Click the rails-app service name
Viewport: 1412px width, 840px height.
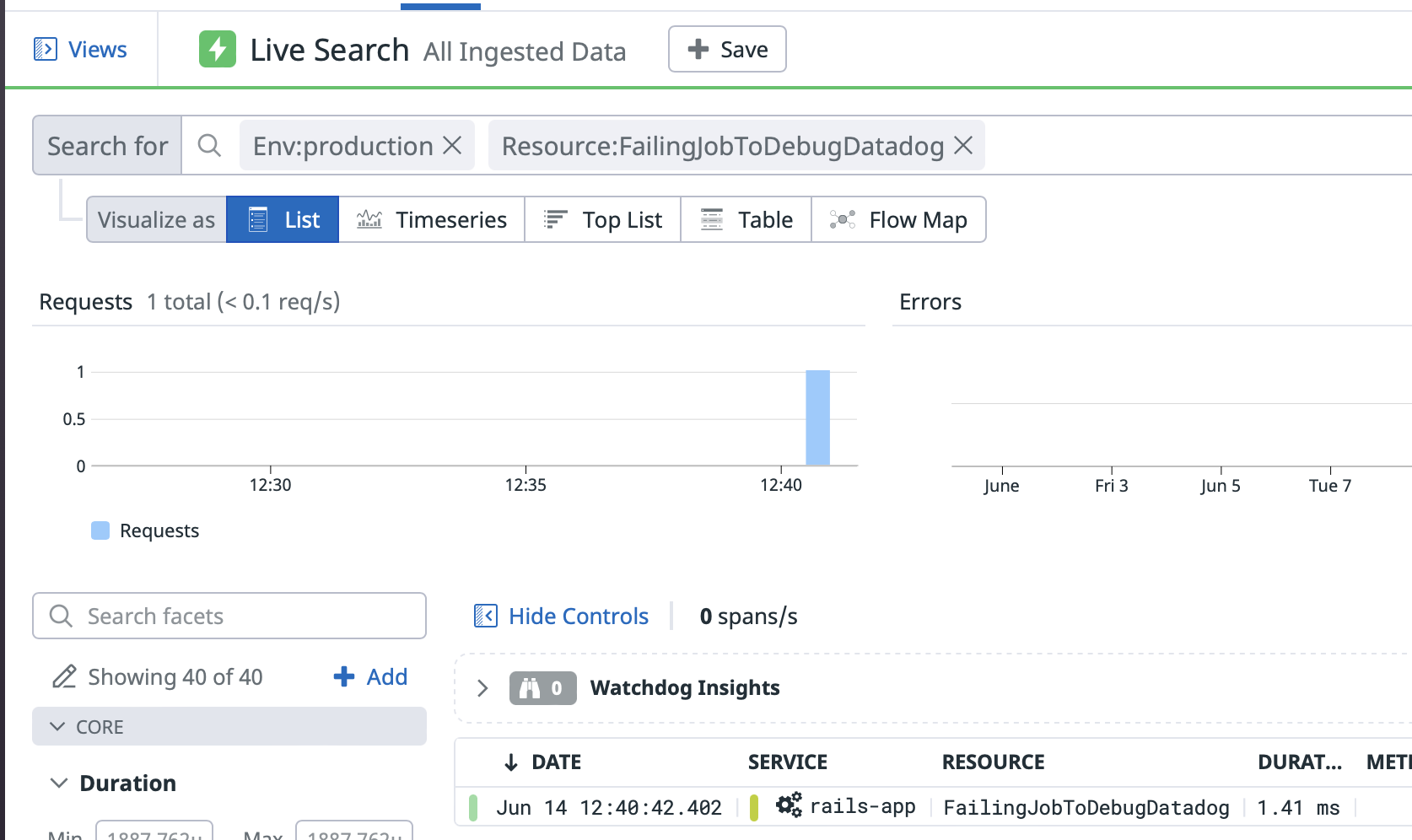[x=862, y=806]
